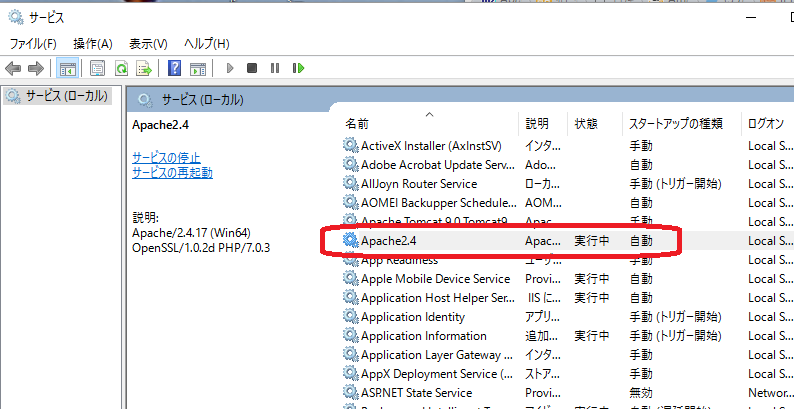Screen dimensions: 798x414
Task: Click the Start Service play icon
Action: (230, 68)
